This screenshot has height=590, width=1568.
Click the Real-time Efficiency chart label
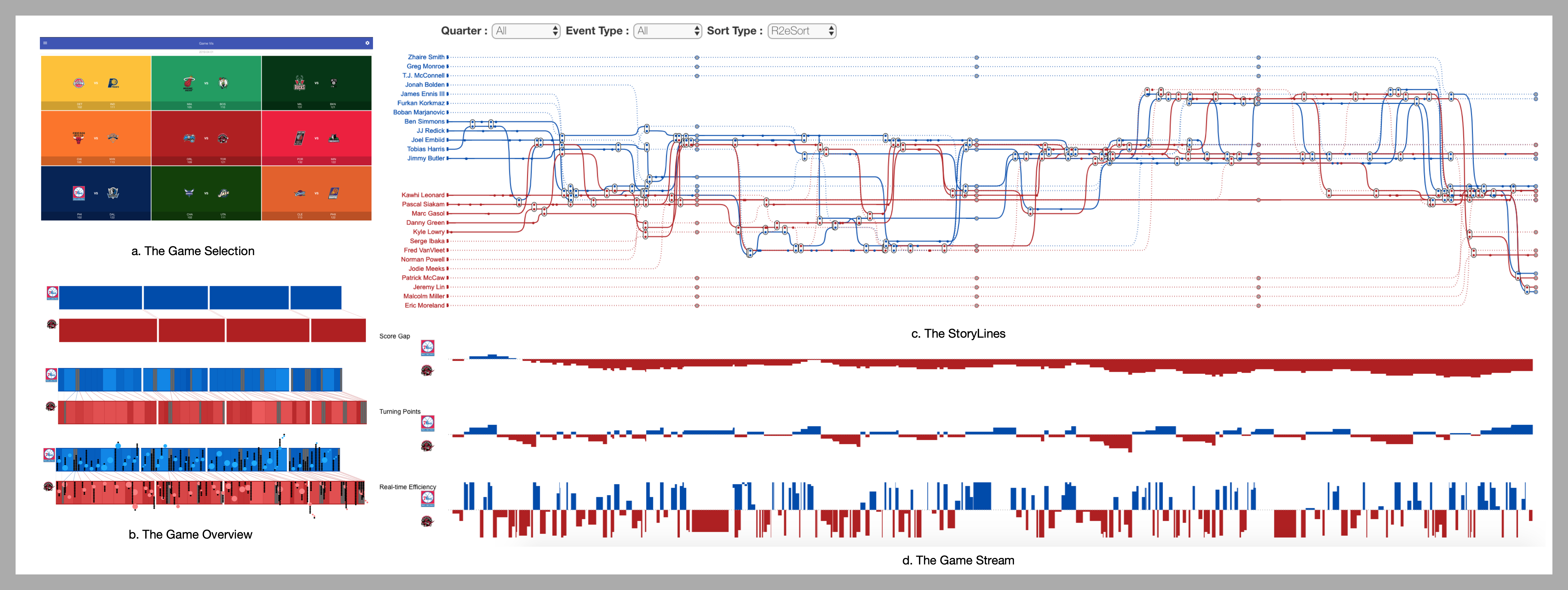(x=408, y=487)
